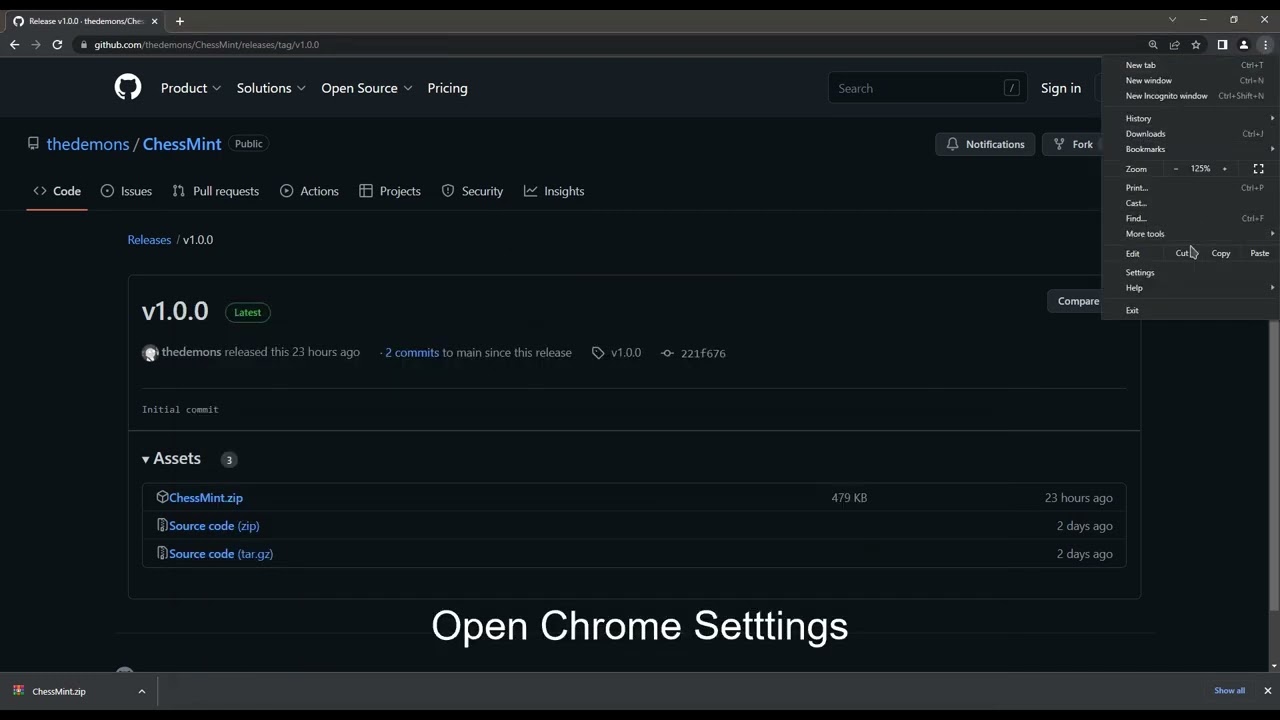
Task: Open the Help submenu
Action: click(x=1190, y=288)
